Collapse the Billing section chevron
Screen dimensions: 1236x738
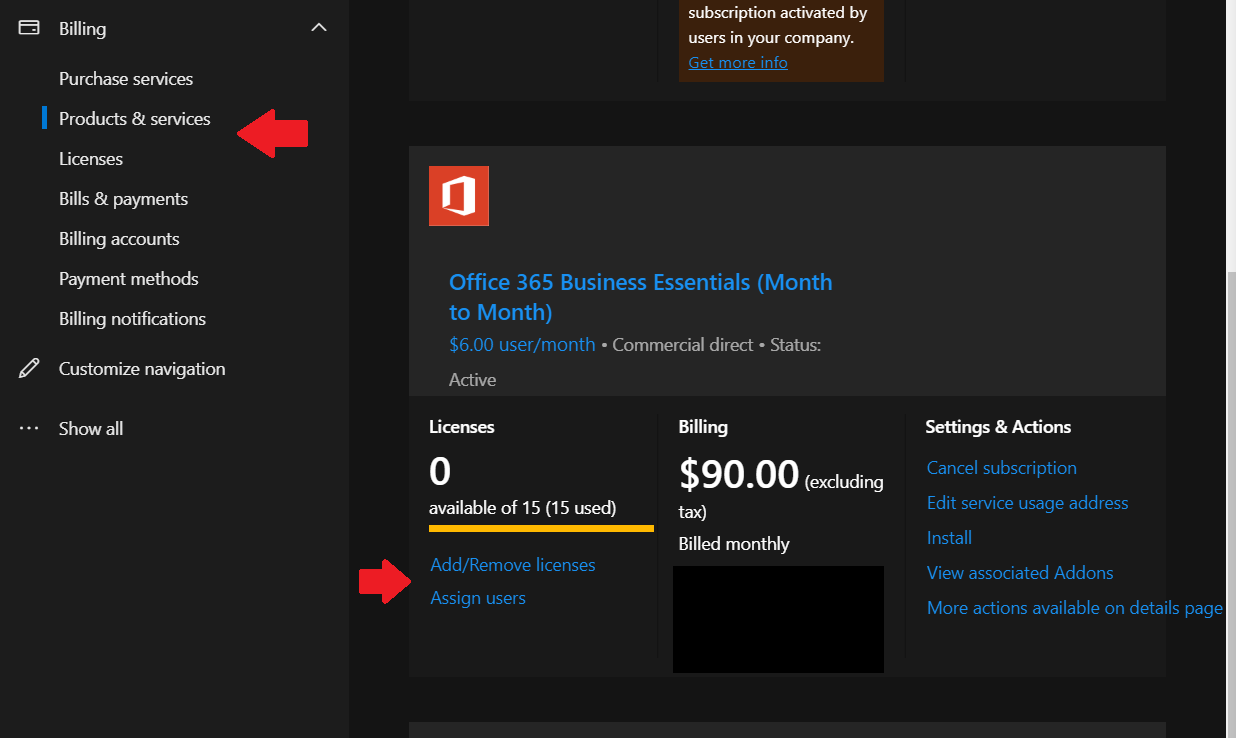319,28
